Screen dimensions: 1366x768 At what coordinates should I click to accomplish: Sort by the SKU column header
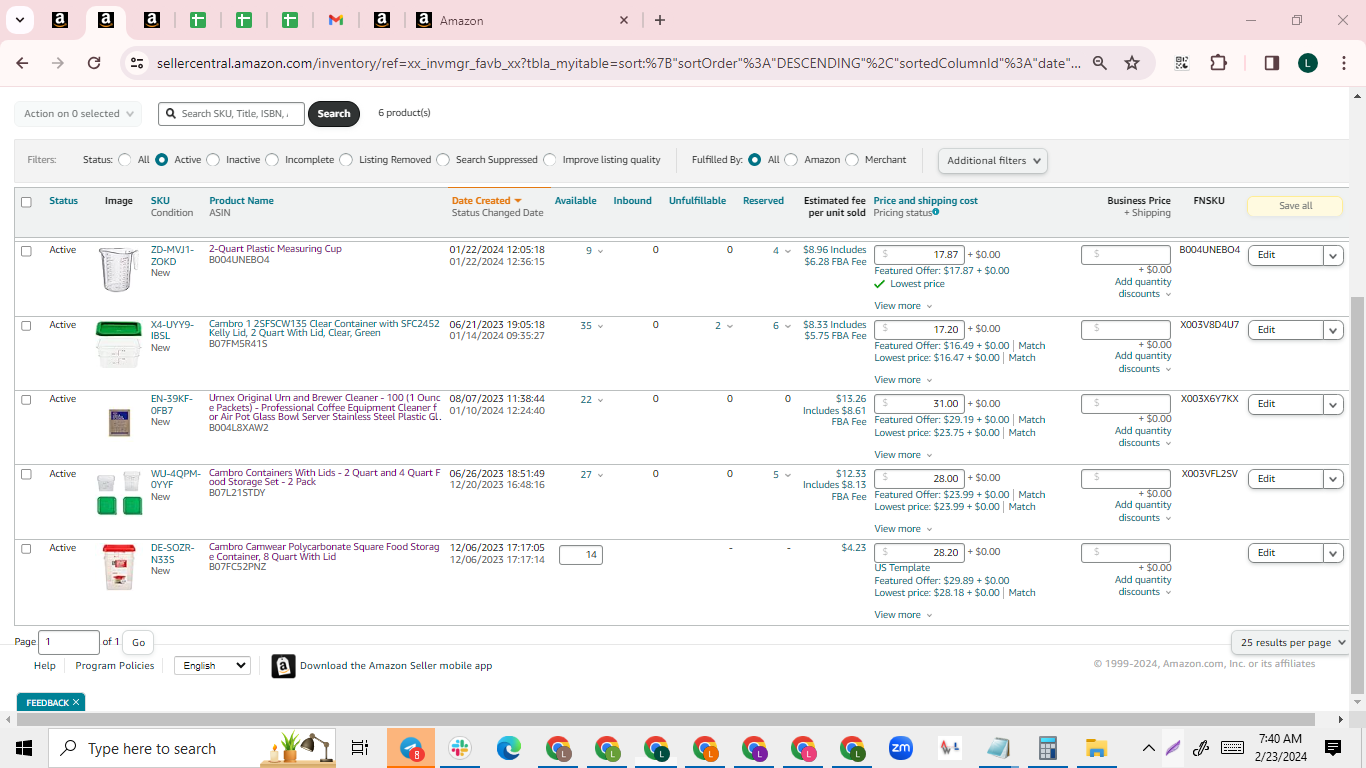click(160, 201)
